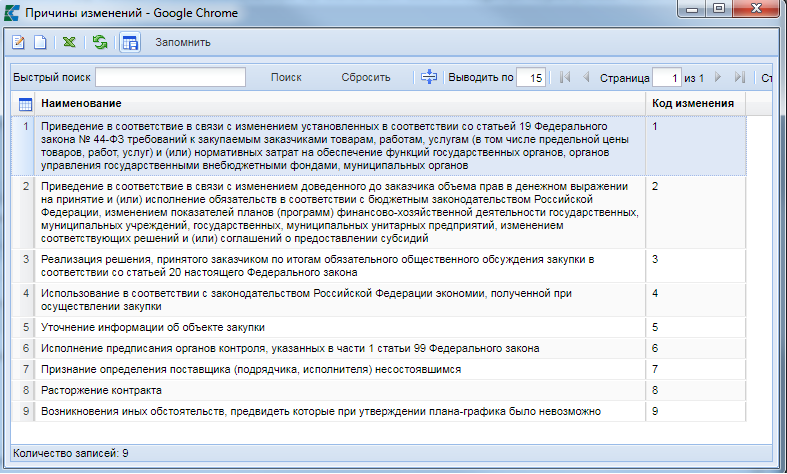Sort by the Код изменения column header
Viewport: 787px width, 474px height.
(x=693, y=104)
